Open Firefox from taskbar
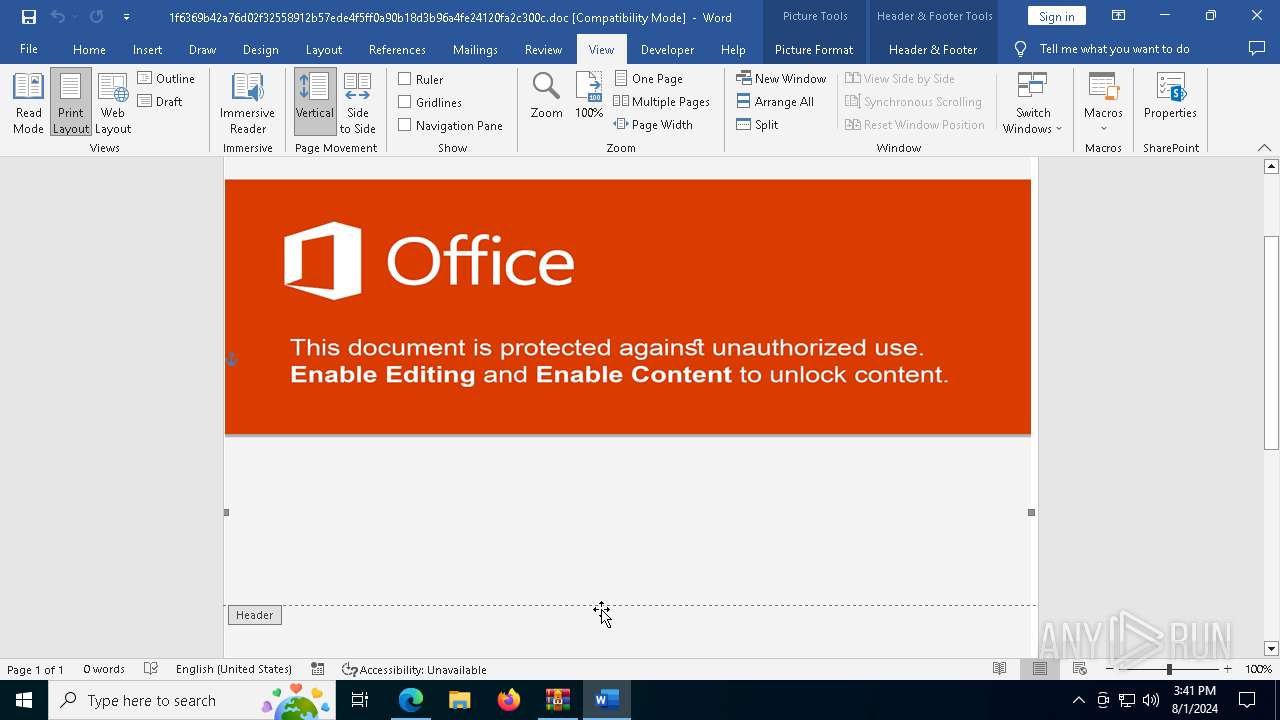Screen dimensions: 1280x720 [509, 700]
